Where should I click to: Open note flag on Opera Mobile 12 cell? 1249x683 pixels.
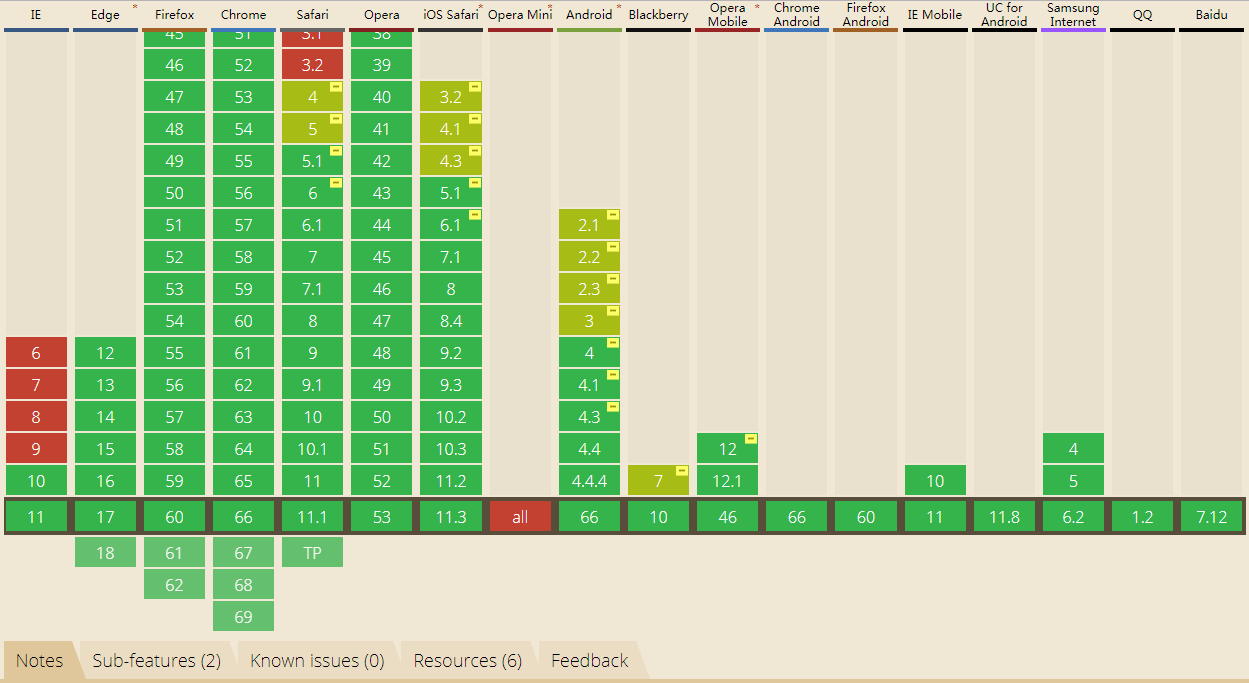click(x=751, y=439)
